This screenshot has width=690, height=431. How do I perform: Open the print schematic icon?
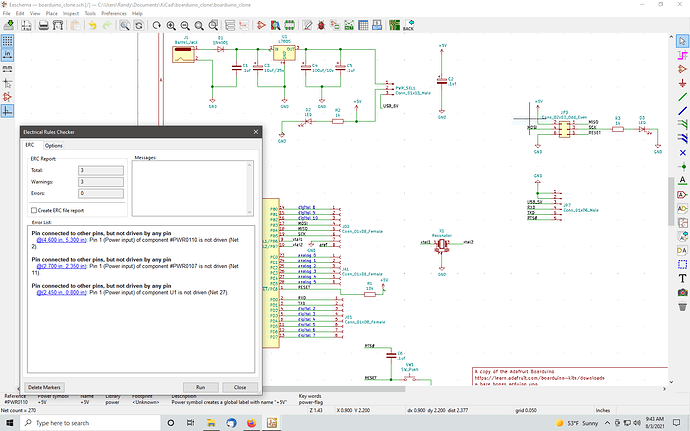[43, 25]
